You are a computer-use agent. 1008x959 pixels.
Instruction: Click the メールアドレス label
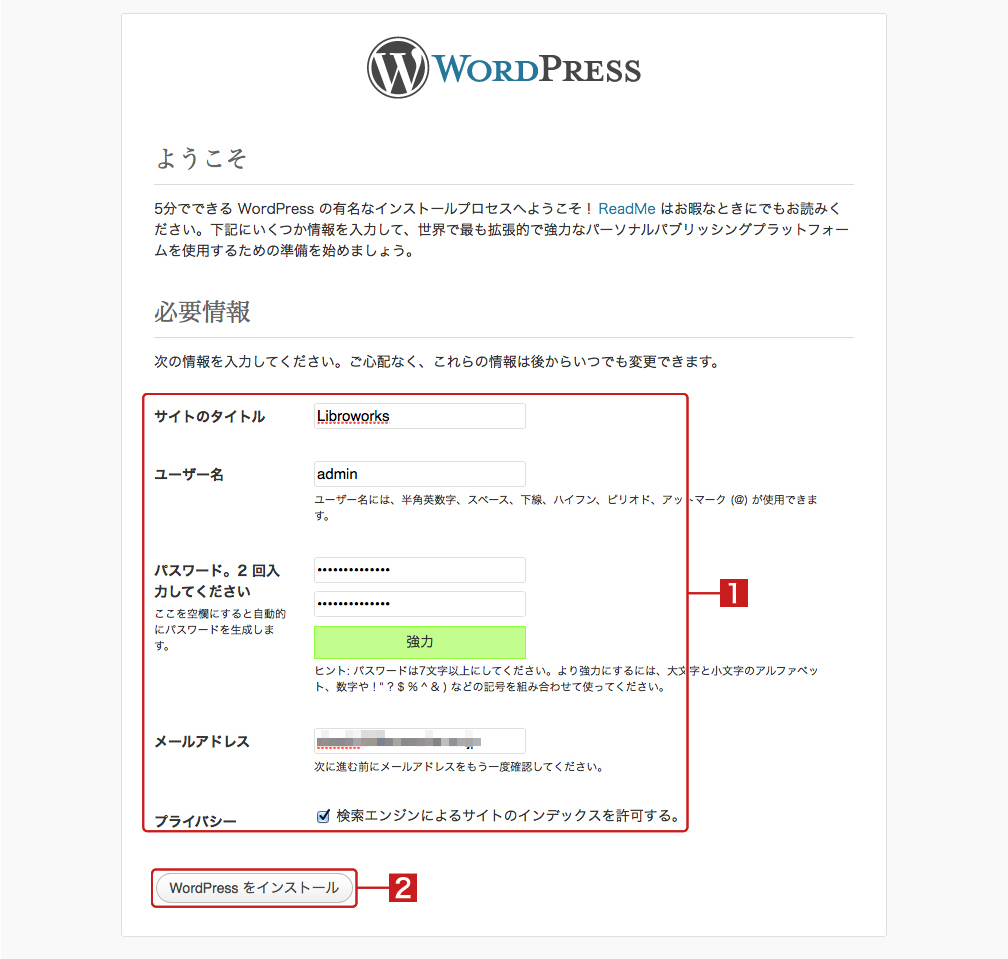coord(202,741)
